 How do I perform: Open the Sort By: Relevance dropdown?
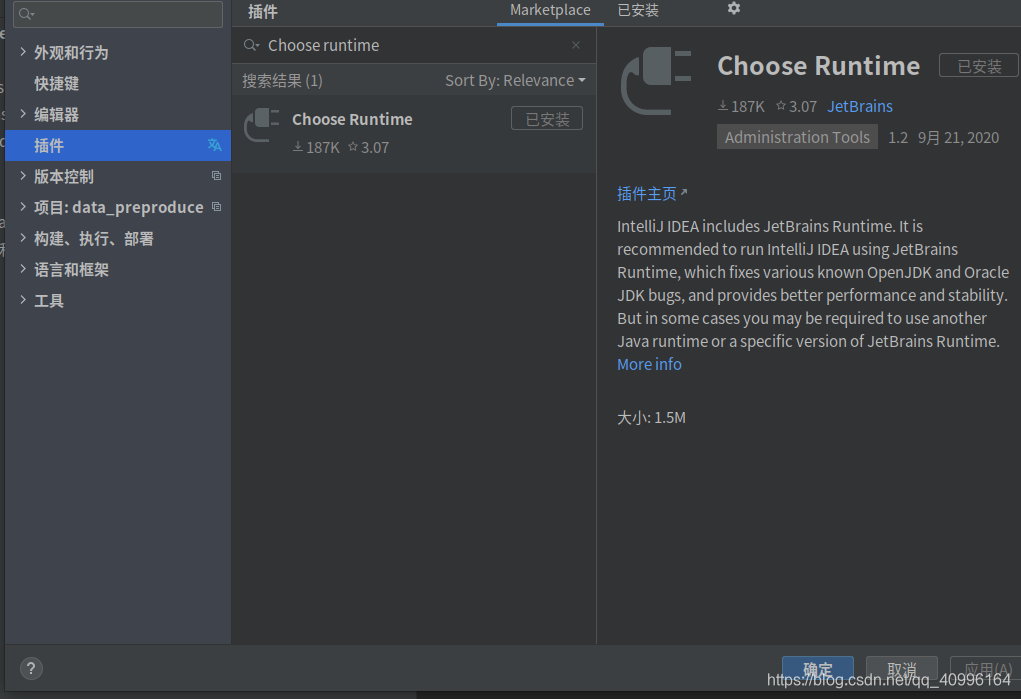click(515, 81)
